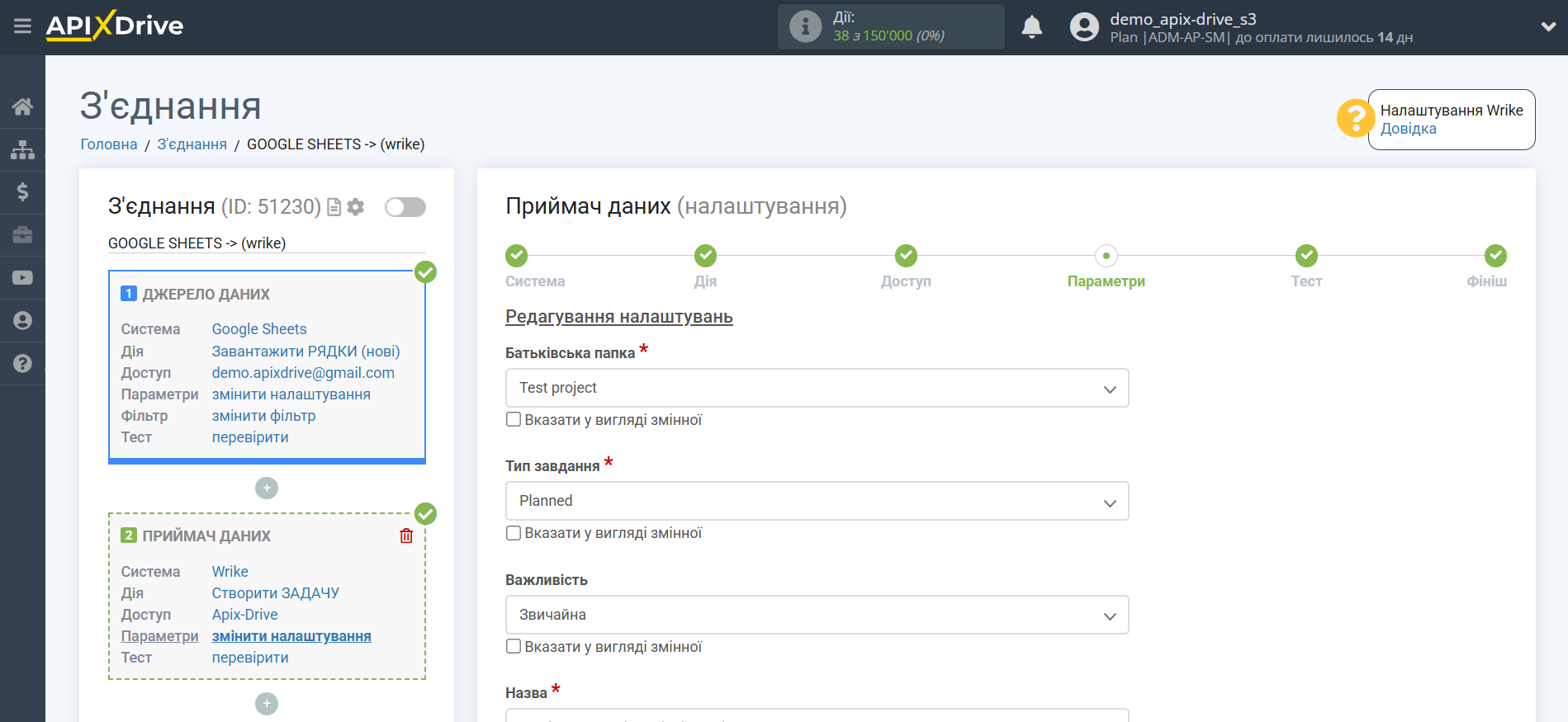
Task: Click source змінити налаштування link
Action: coord(291,394)
